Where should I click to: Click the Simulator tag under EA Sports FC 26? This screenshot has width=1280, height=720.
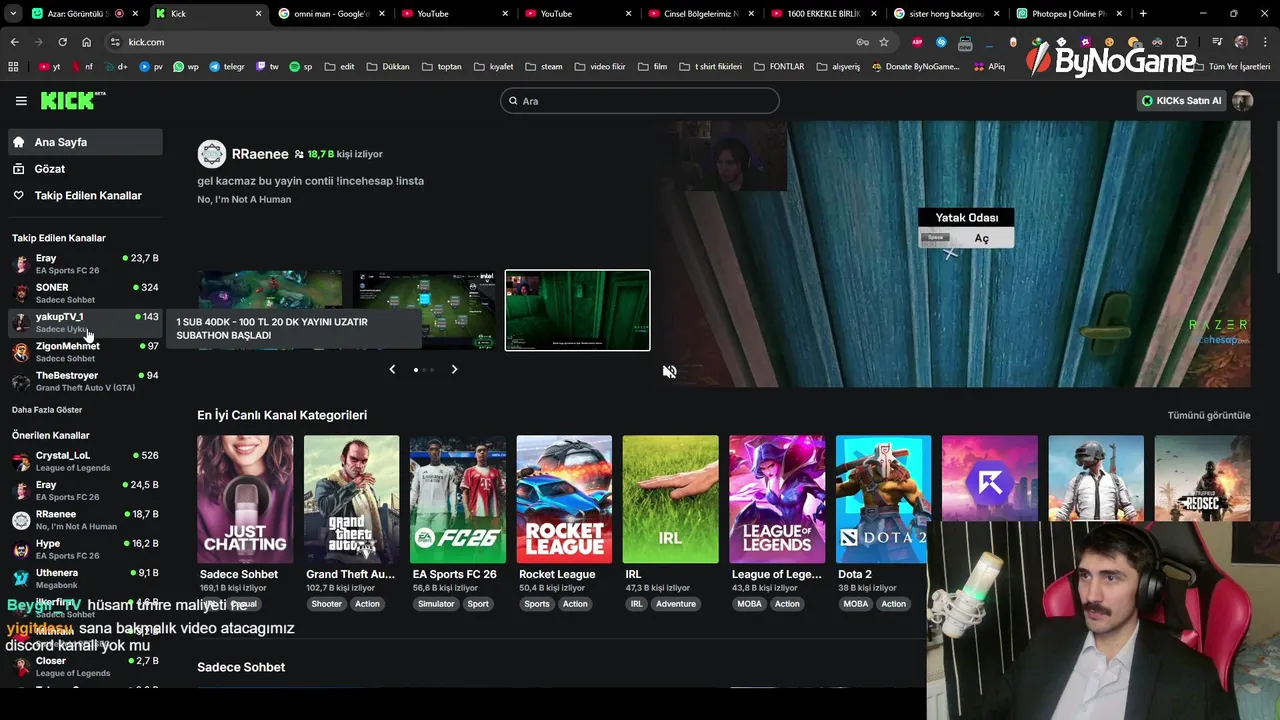436,604
